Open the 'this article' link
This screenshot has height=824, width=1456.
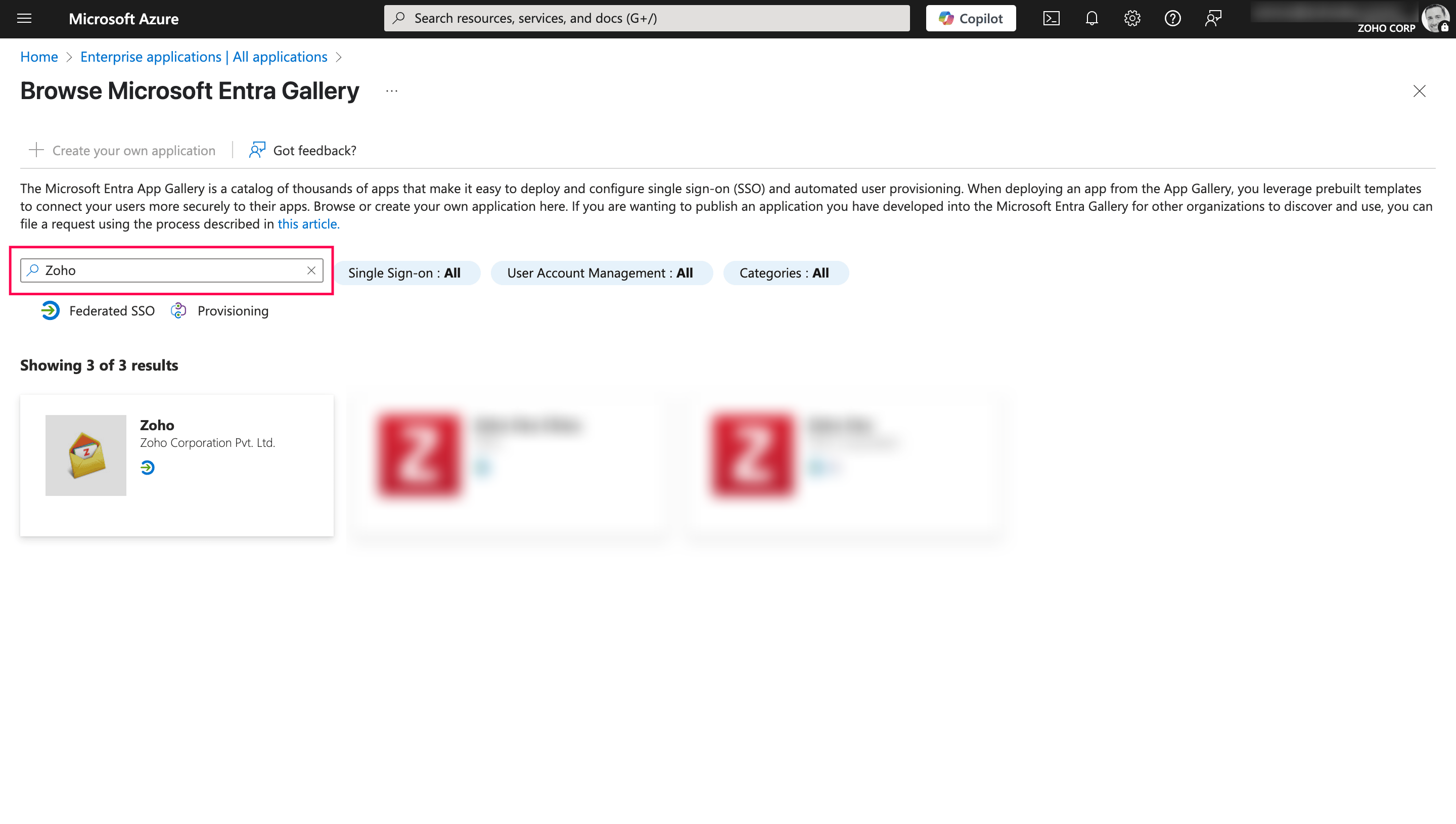[x=308, y=223]
